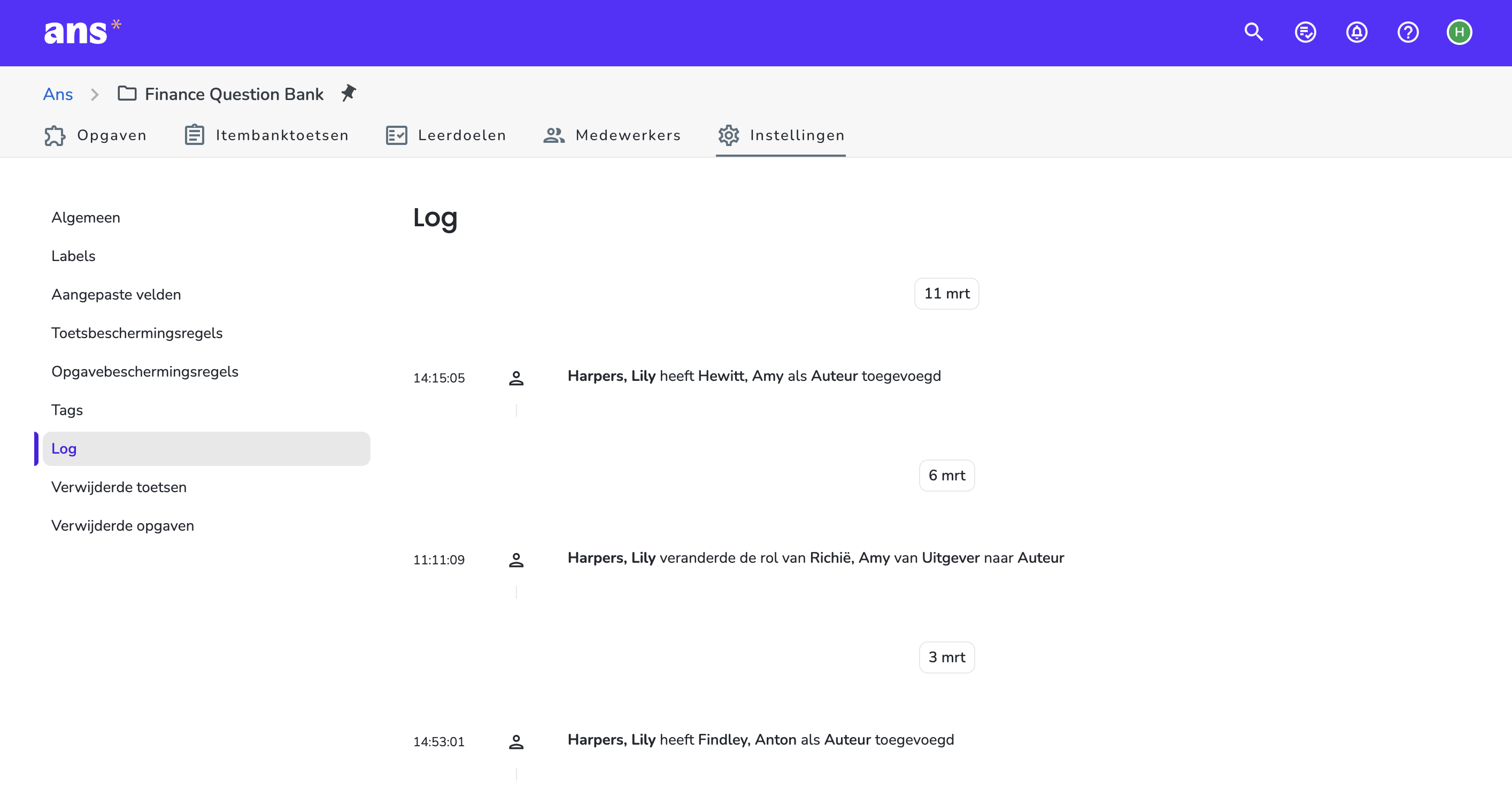This screenshot has width=1512, height=796.
Task: Click the 11:11:09 timestamp
Action: pyautogui.click(x=439, y=561)
